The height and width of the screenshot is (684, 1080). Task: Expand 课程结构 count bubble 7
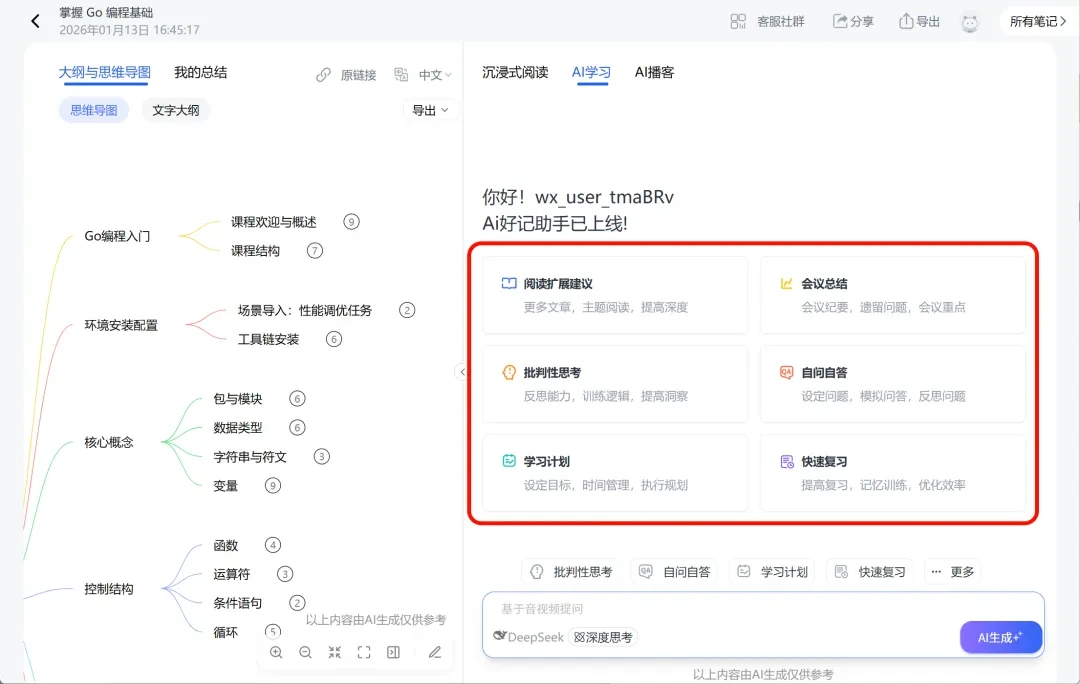pyautogui.click(x=315, y=251)
